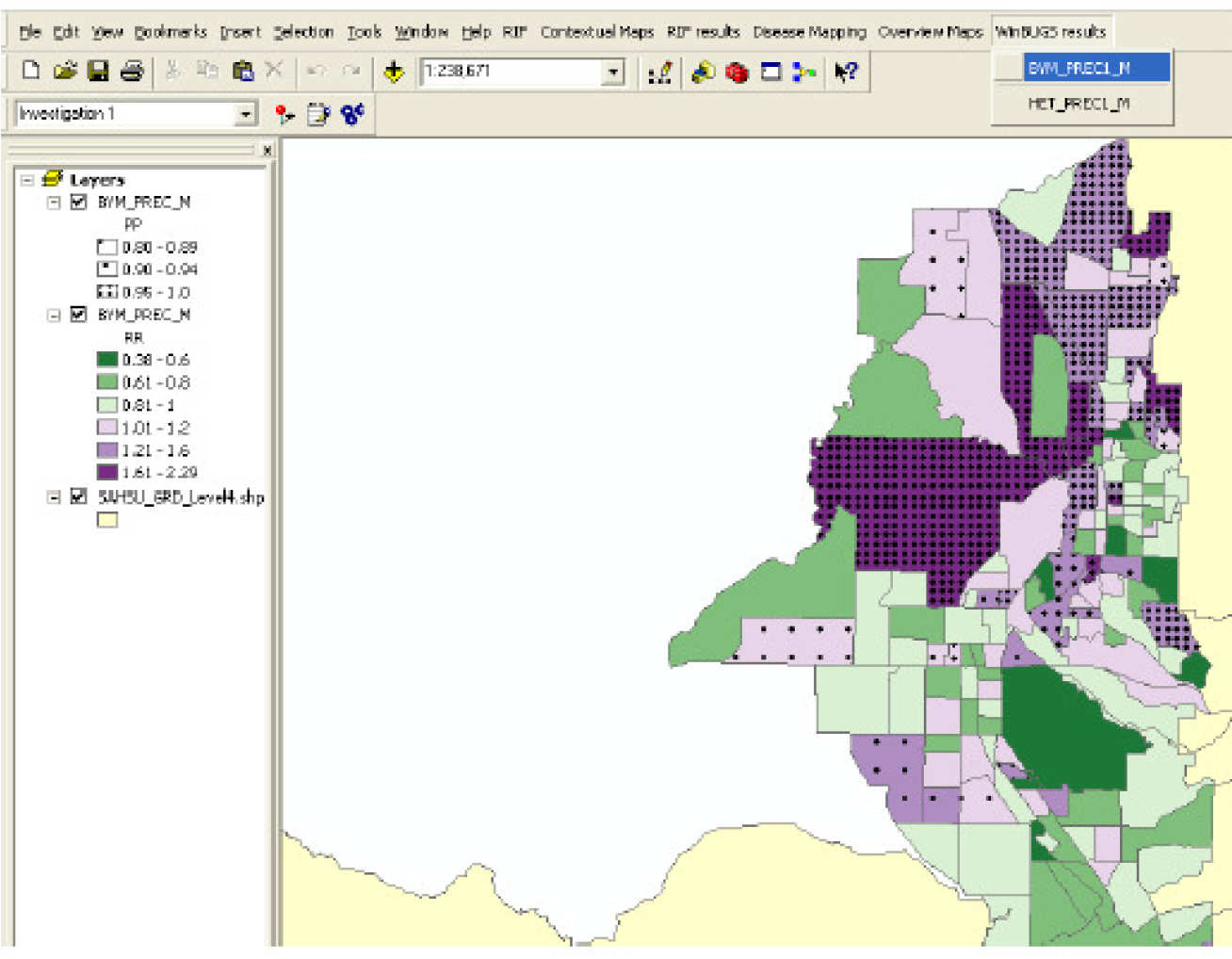Click the yellow Add Data icon
The width and height of the screenshot is (1232, 959).
tap(394, 72)
